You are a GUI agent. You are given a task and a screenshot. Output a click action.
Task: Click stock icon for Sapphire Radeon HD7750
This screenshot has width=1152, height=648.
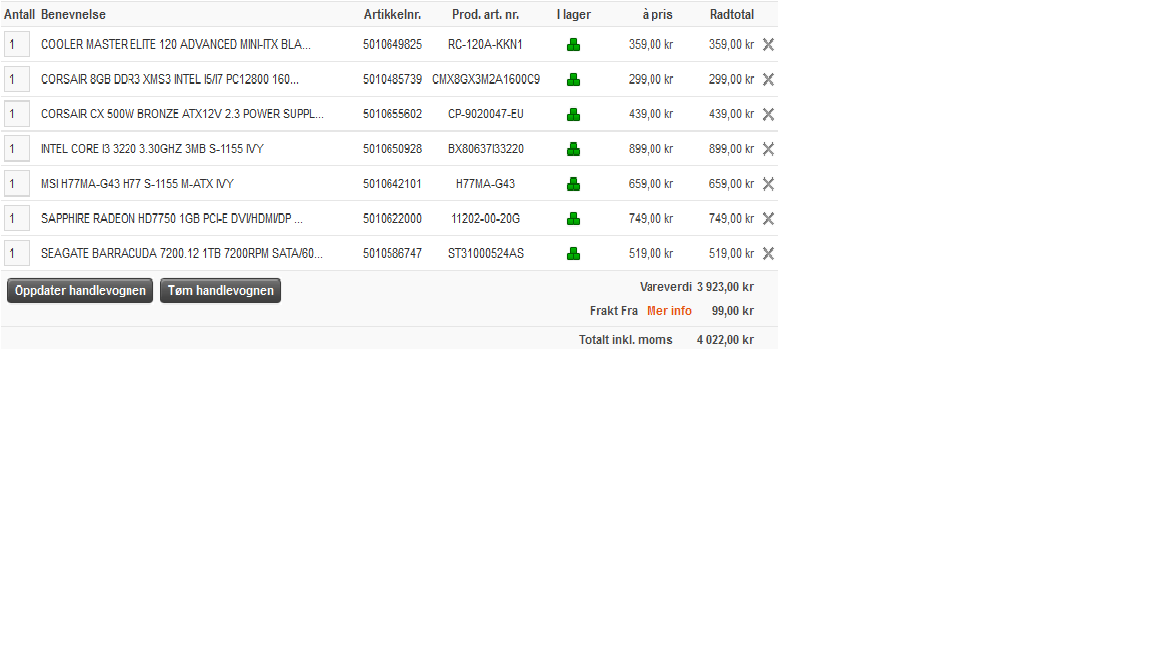573,219
